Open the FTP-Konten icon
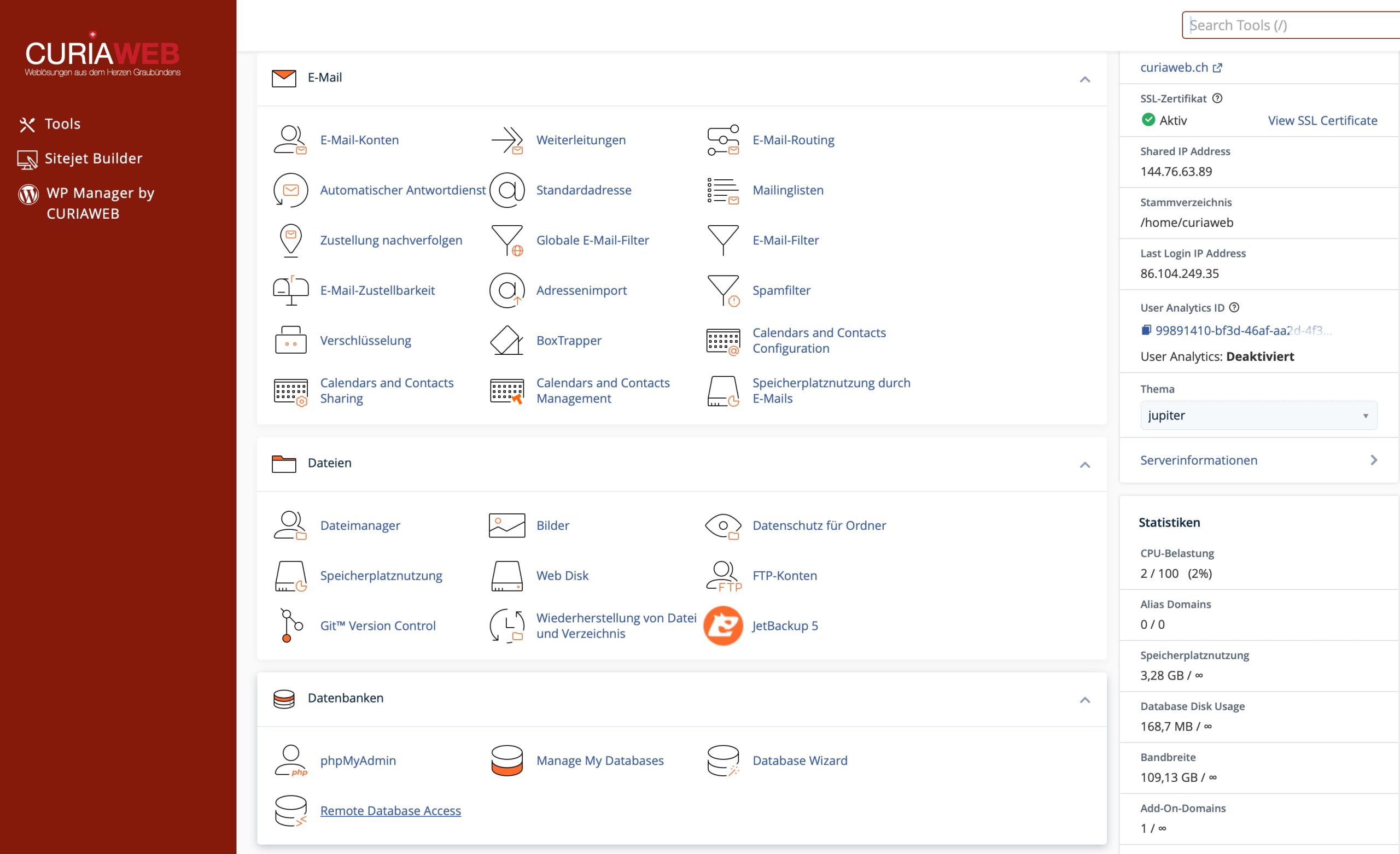Viewport: 1400px width, 854px height. click(x=724, y=576)
